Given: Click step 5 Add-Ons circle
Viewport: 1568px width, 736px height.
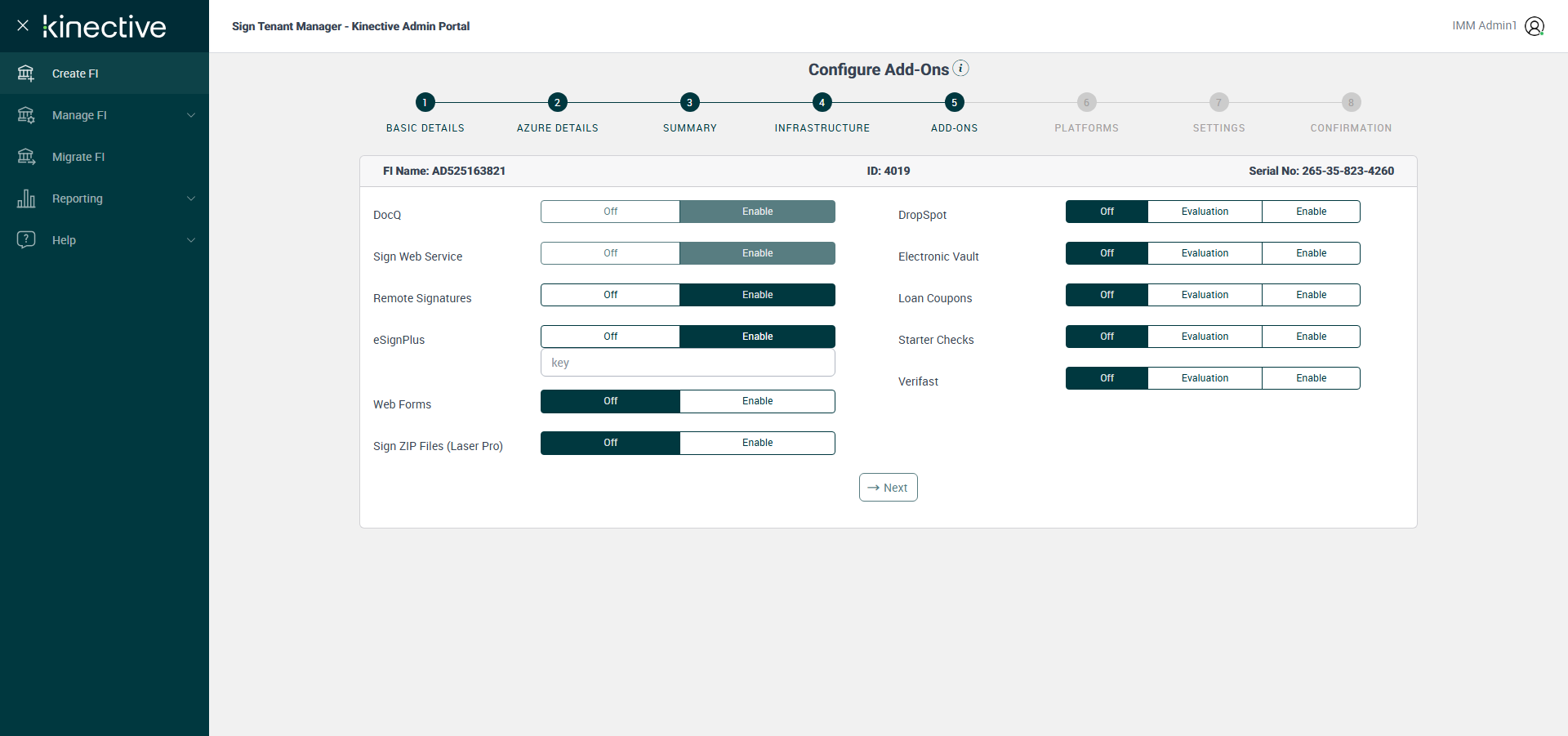Looking at the screenshot, I should (954, 102).
